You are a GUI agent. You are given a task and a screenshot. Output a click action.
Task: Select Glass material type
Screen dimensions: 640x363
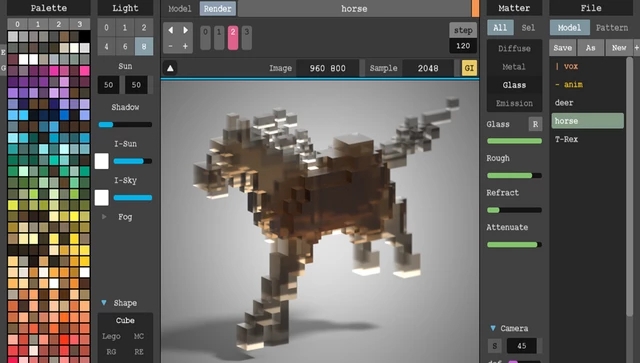[x=514, y=85]
